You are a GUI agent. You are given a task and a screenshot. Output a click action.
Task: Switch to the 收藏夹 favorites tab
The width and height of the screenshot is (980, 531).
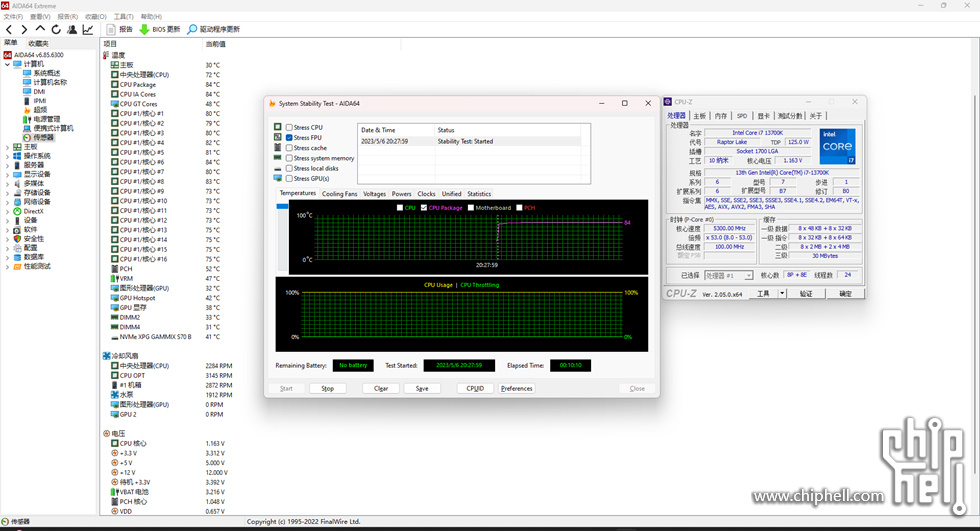click(38, 43)
